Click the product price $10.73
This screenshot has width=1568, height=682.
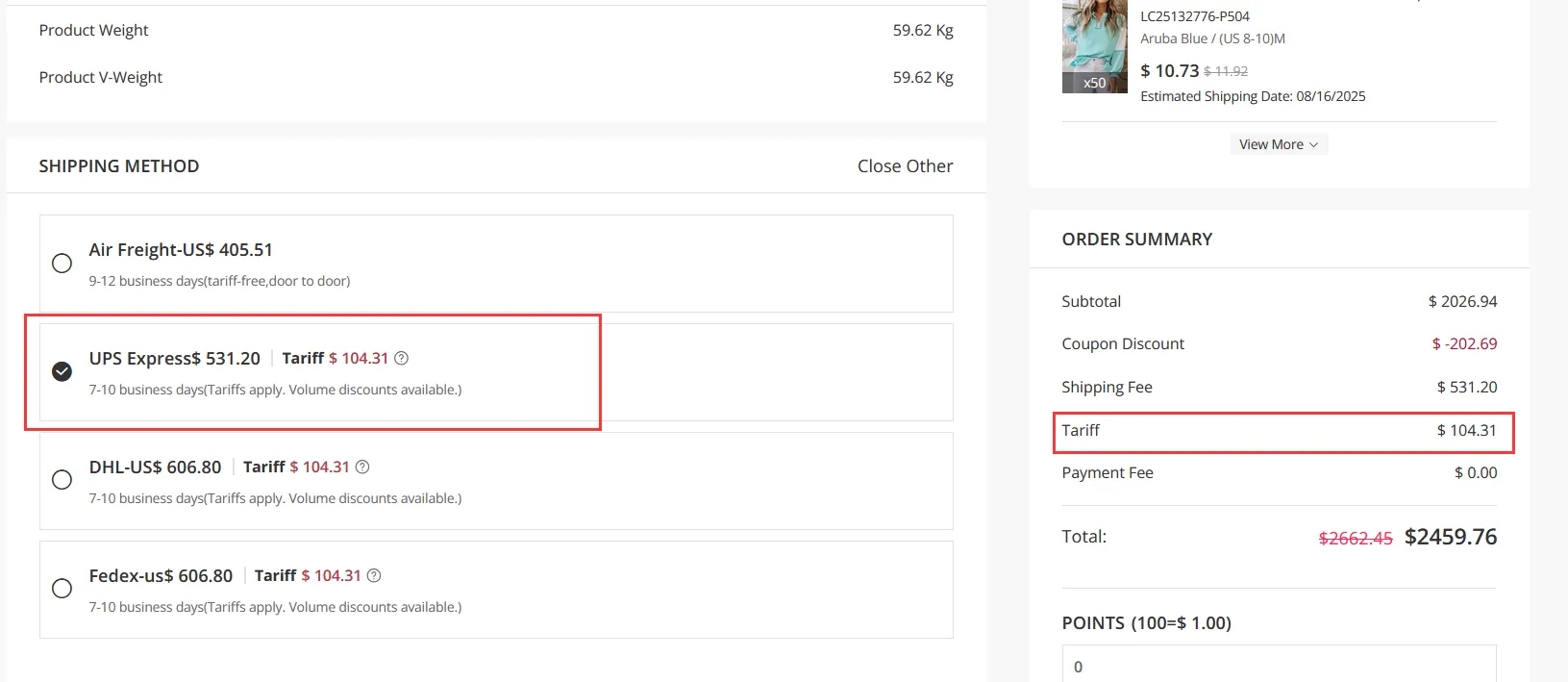pyautogui.click(x=1169, y=71)
